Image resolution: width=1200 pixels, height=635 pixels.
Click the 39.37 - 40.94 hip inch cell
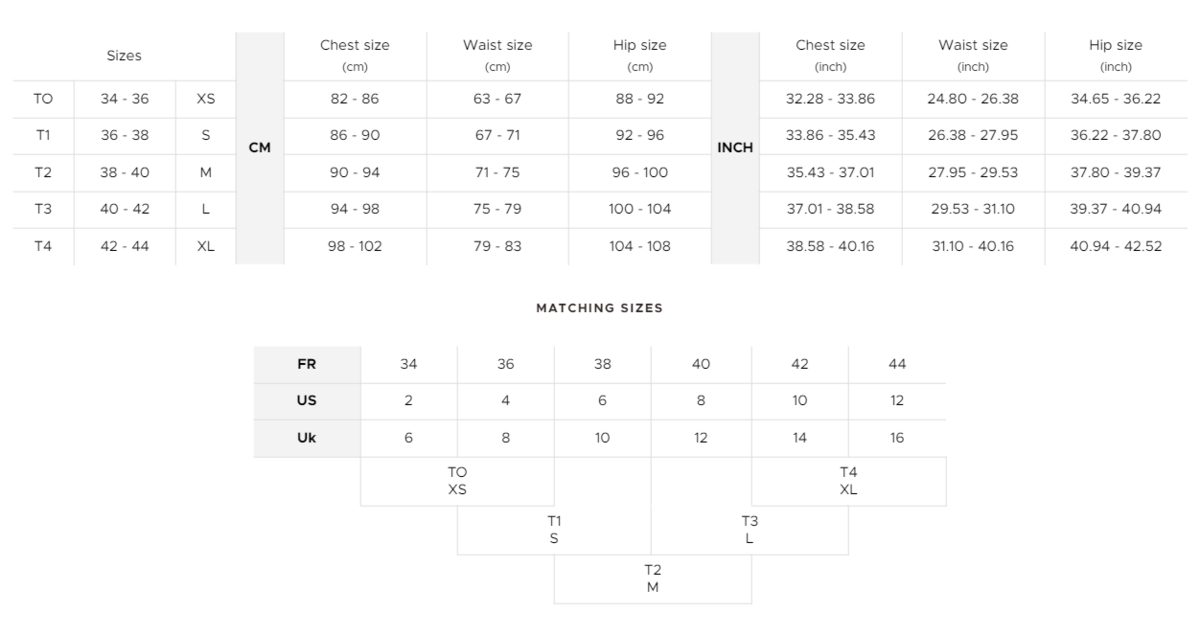pos(1116,209)
